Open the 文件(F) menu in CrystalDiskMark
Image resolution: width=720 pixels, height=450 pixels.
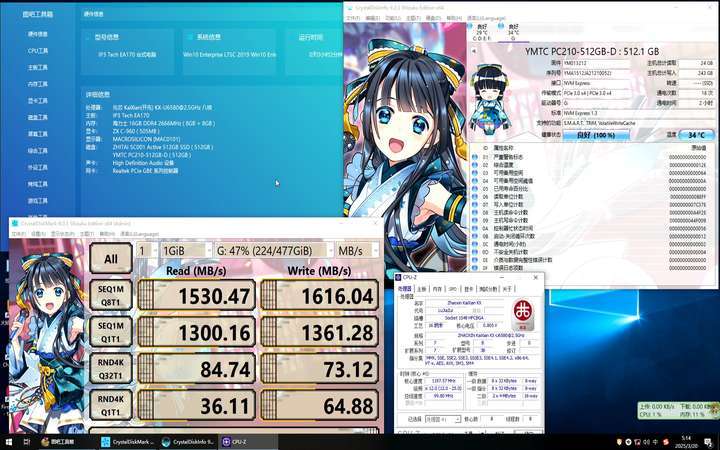pyautogui.click(x=19, y=234)
